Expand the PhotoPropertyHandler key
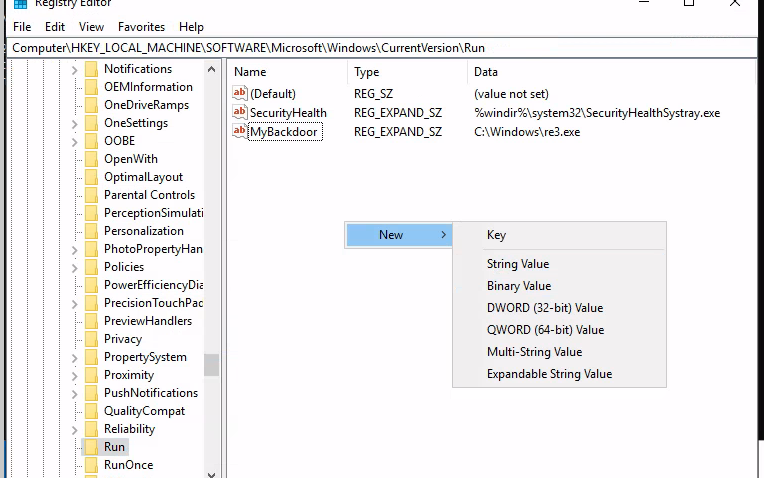Image resolution: width=764 pixels, height=478 pixels. pos(75,250)
